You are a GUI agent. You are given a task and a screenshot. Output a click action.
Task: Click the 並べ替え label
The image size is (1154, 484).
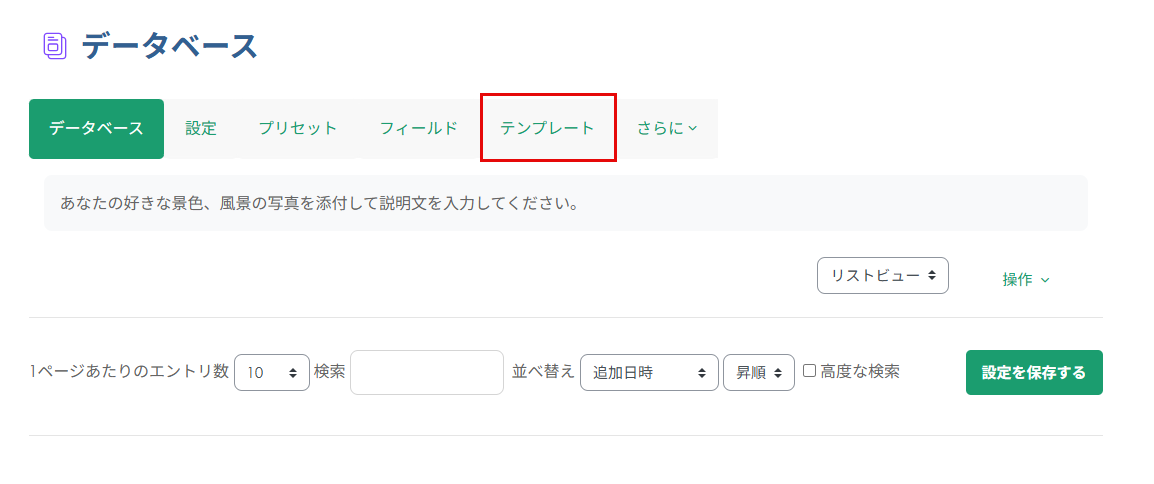coord(543,372)
